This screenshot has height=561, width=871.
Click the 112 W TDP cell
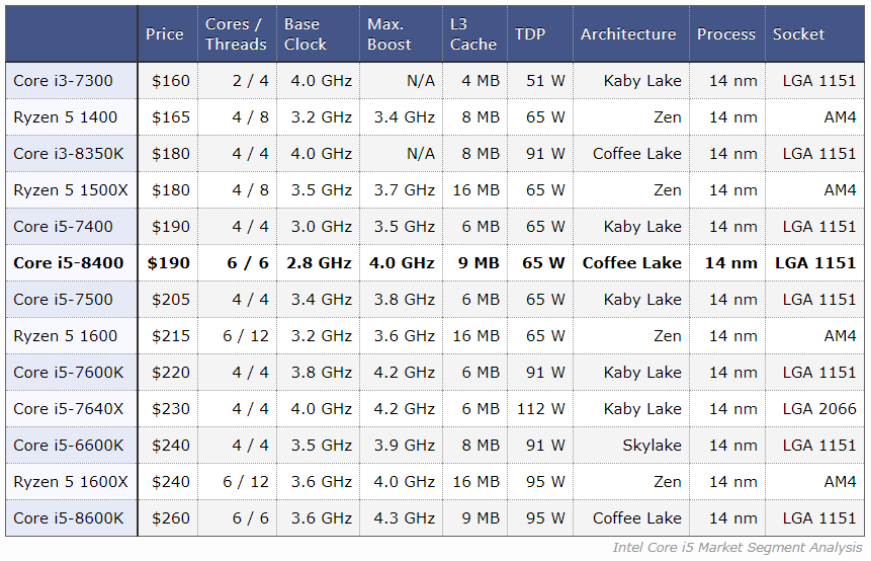(x=541, y=409)
